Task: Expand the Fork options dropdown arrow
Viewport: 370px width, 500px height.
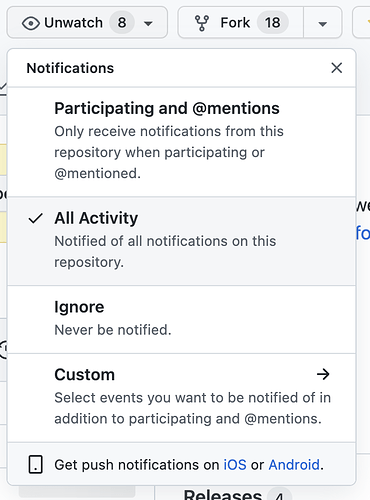Action: [322, 23]
